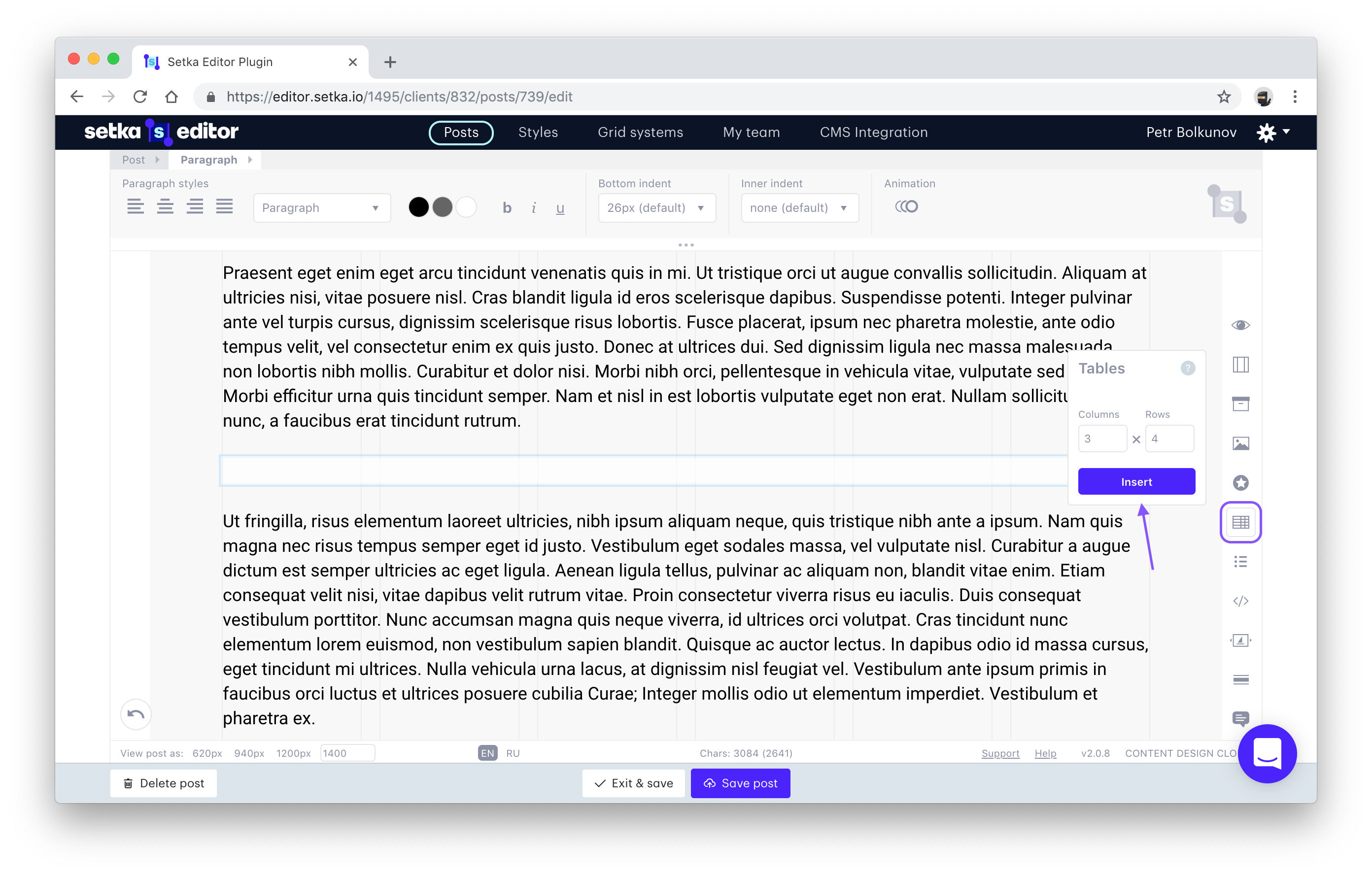Image resolution: width=1372 pixels, height=876 pixels.
Task: Select the black text color swatch
Action: coord(418,207)
